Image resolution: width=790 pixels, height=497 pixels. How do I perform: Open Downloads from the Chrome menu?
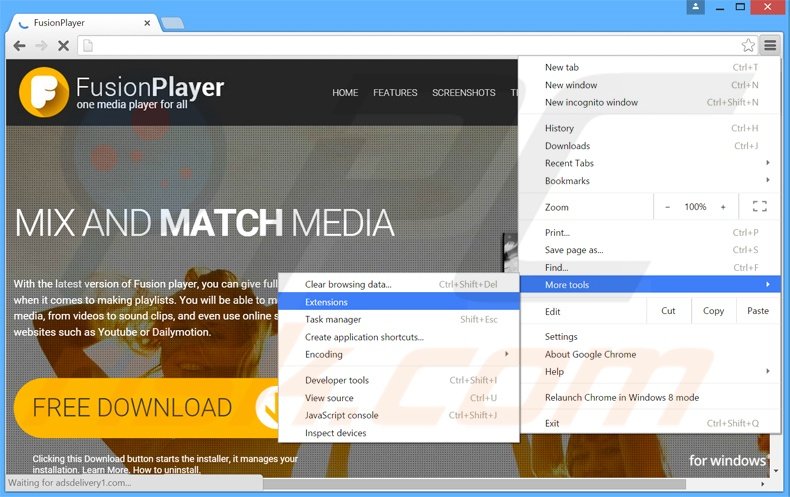(649, 146)
